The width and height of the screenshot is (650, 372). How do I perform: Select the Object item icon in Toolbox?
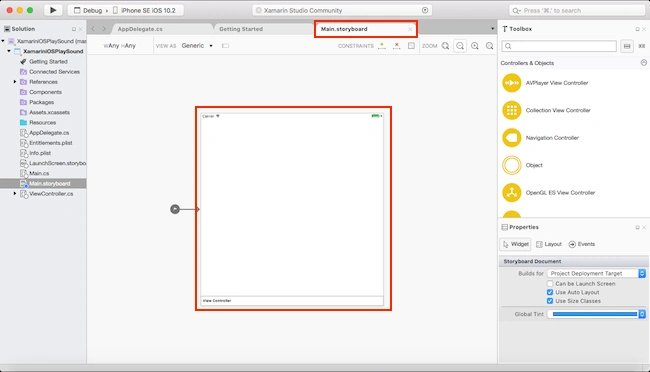(512, 165)
